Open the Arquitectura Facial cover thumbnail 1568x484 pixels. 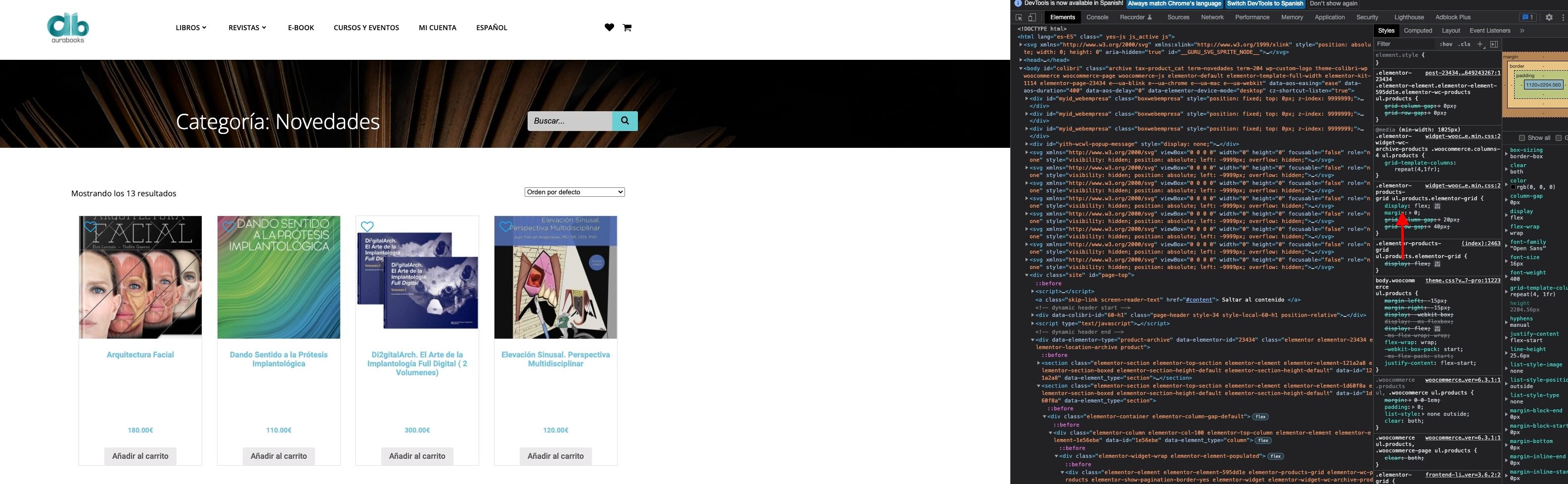(140, 277)
